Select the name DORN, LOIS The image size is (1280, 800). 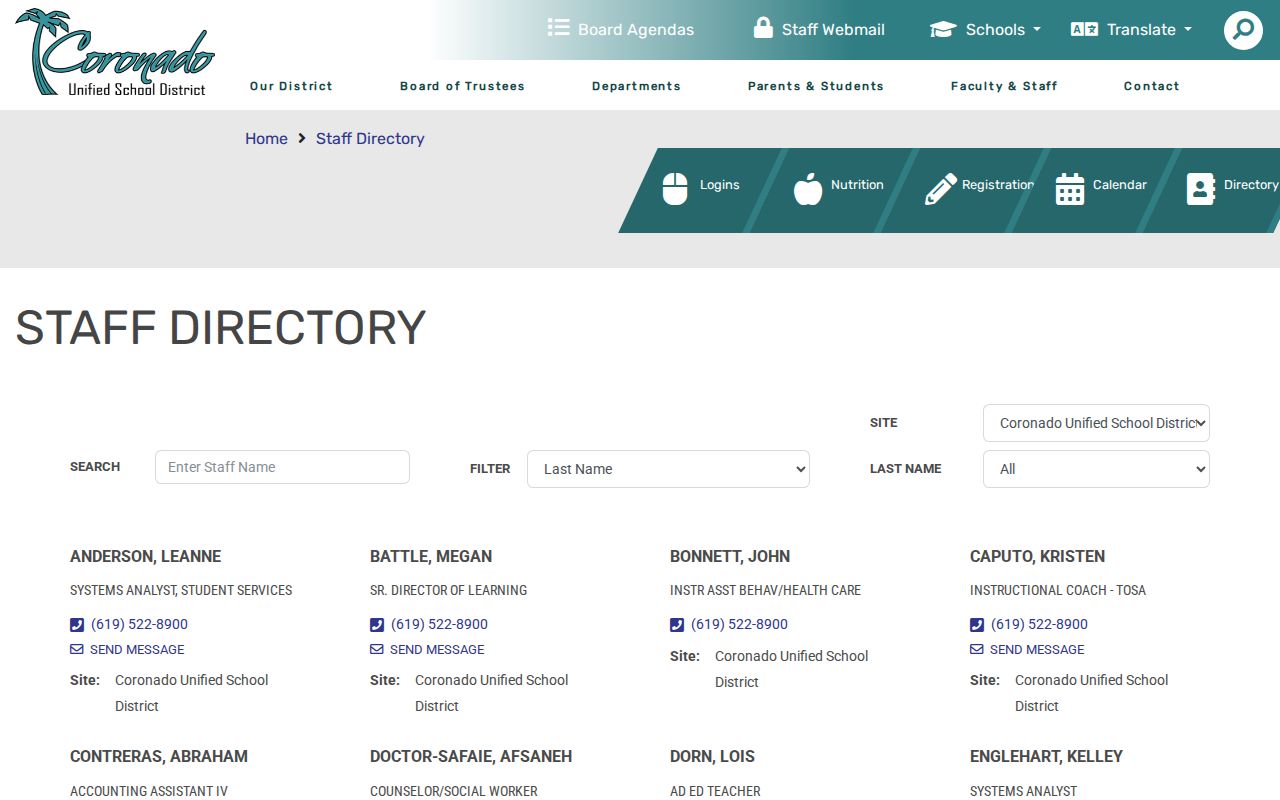[712, 756]
